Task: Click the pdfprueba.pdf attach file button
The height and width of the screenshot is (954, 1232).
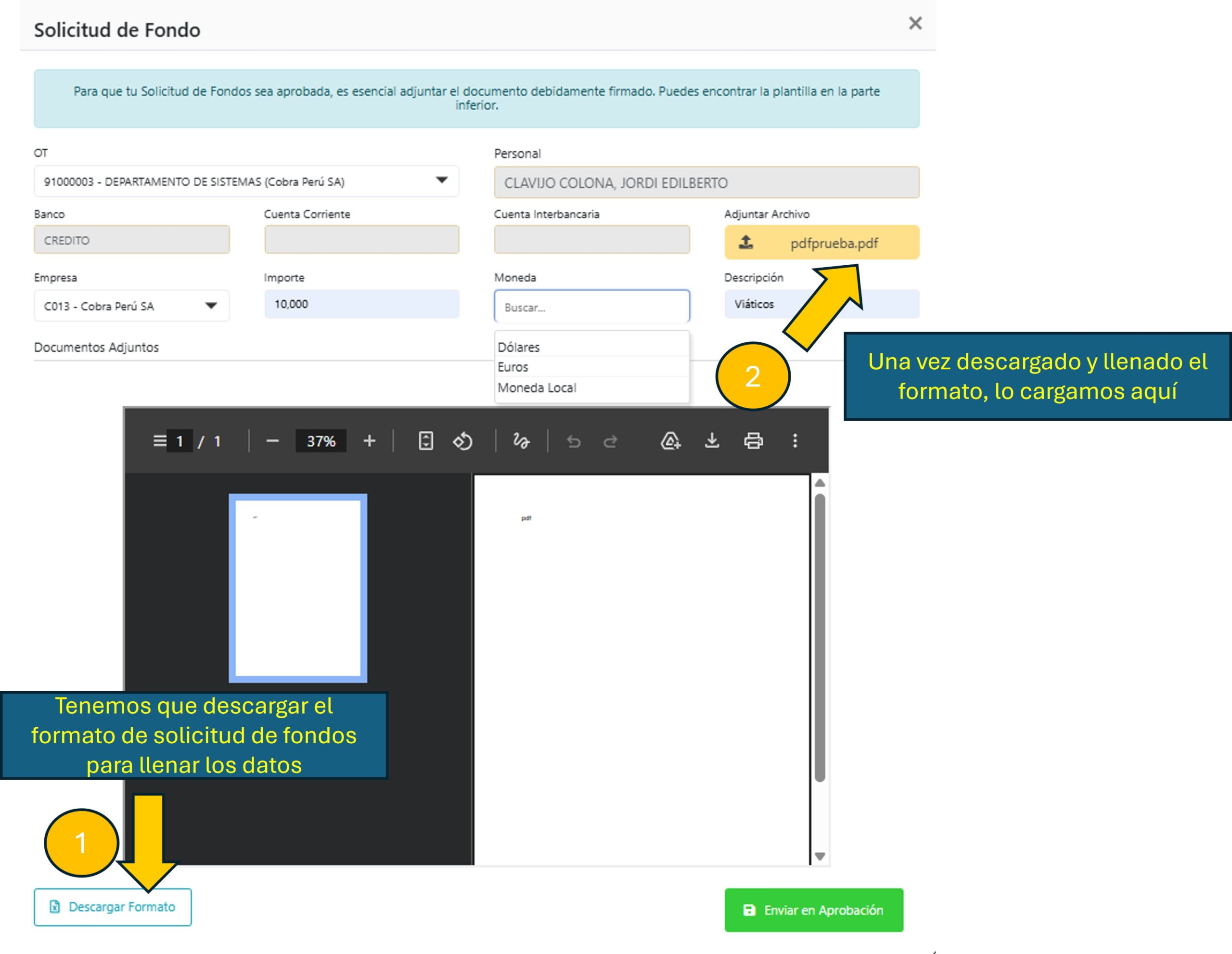Action: tap(821, 243)
